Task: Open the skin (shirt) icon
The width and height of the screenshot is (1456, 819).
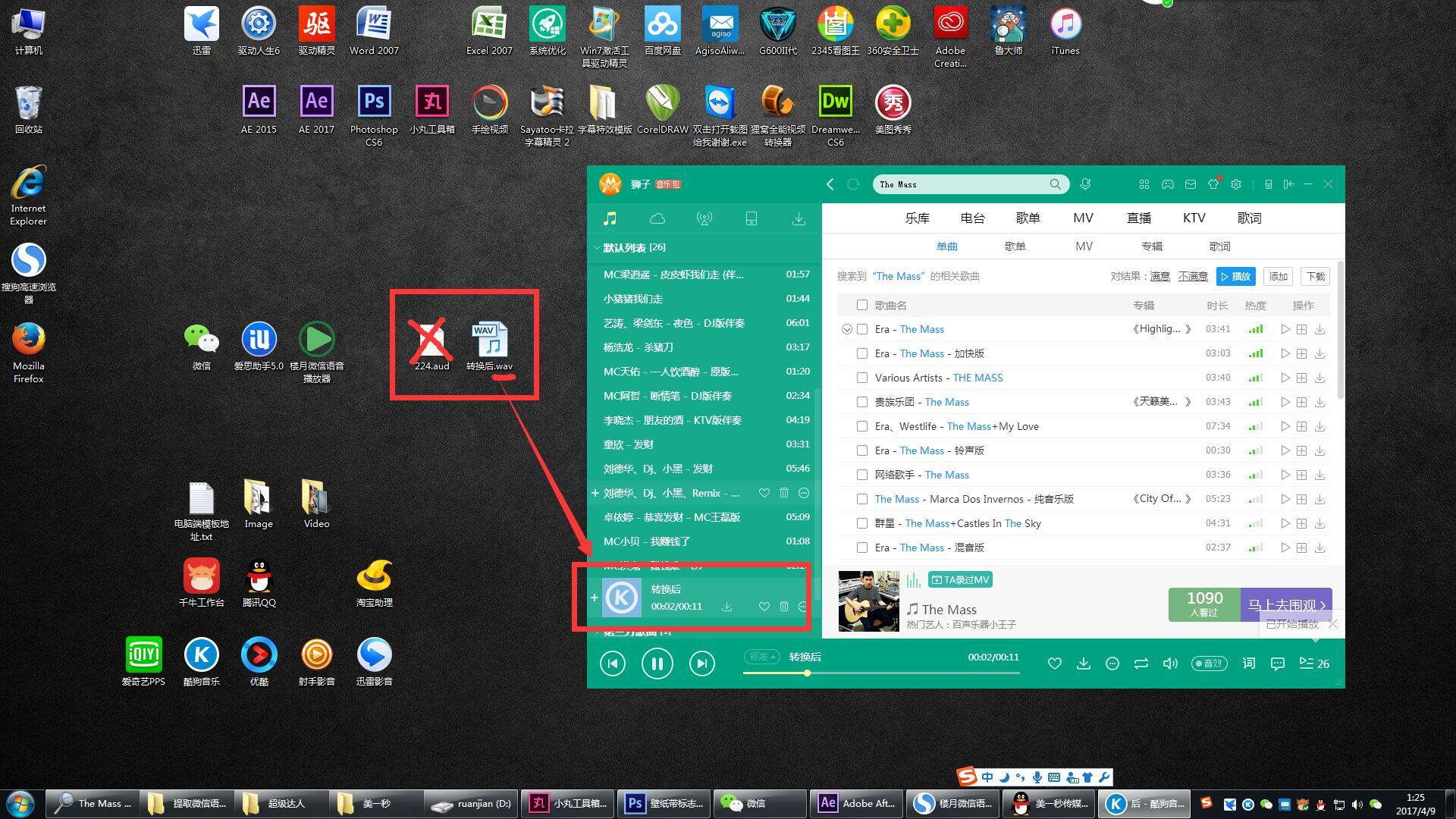Action: pyautogui.click(x=1213, y=184)
